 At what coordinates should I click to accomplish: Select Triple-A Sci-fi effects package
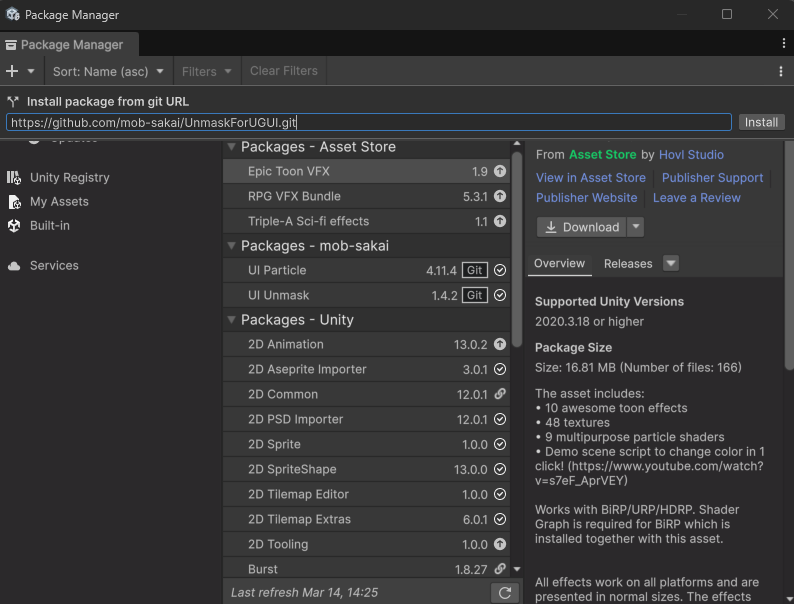pos(366,221)
